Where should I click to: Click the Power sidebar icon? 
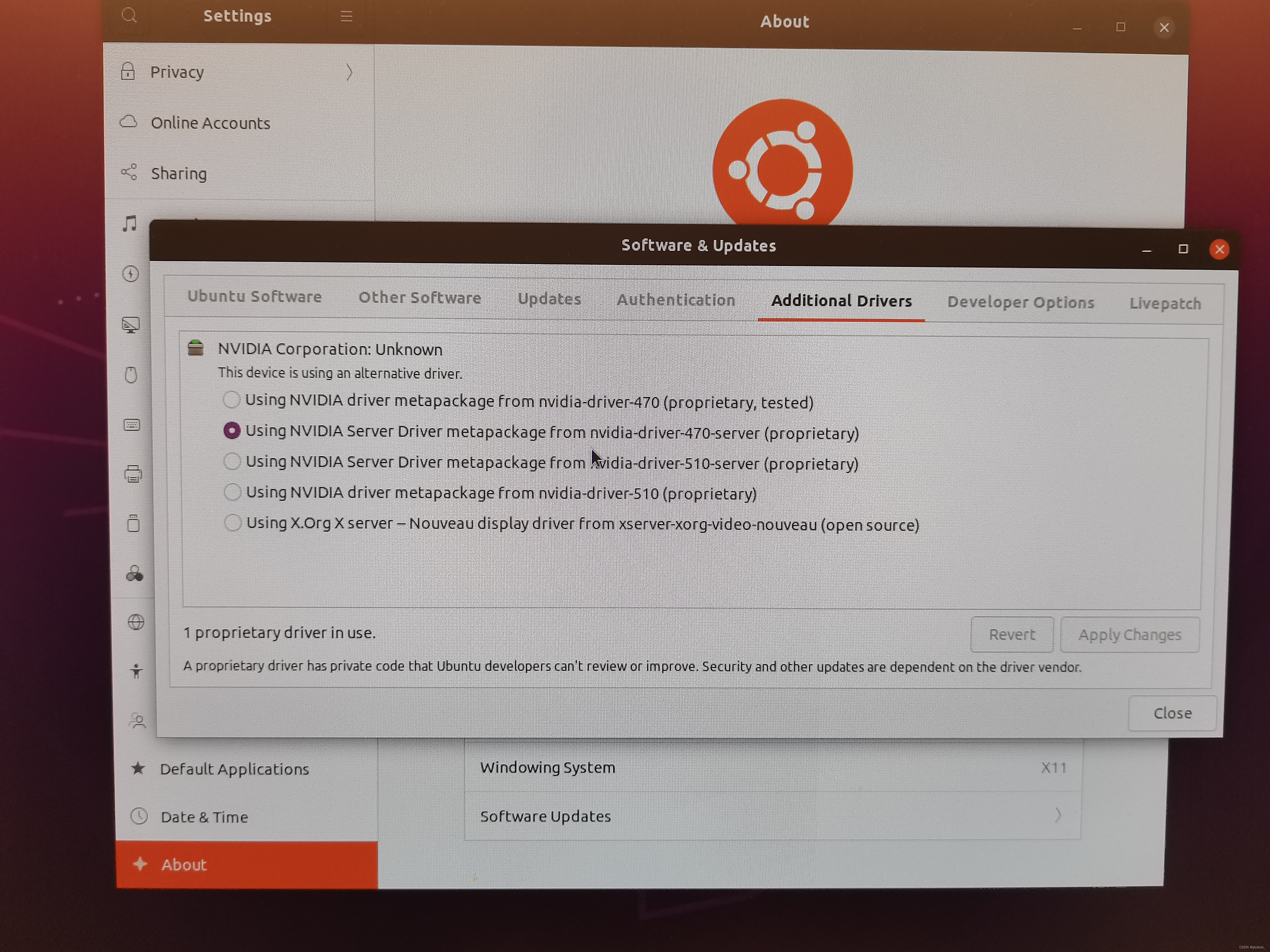[x=131, y=274]
